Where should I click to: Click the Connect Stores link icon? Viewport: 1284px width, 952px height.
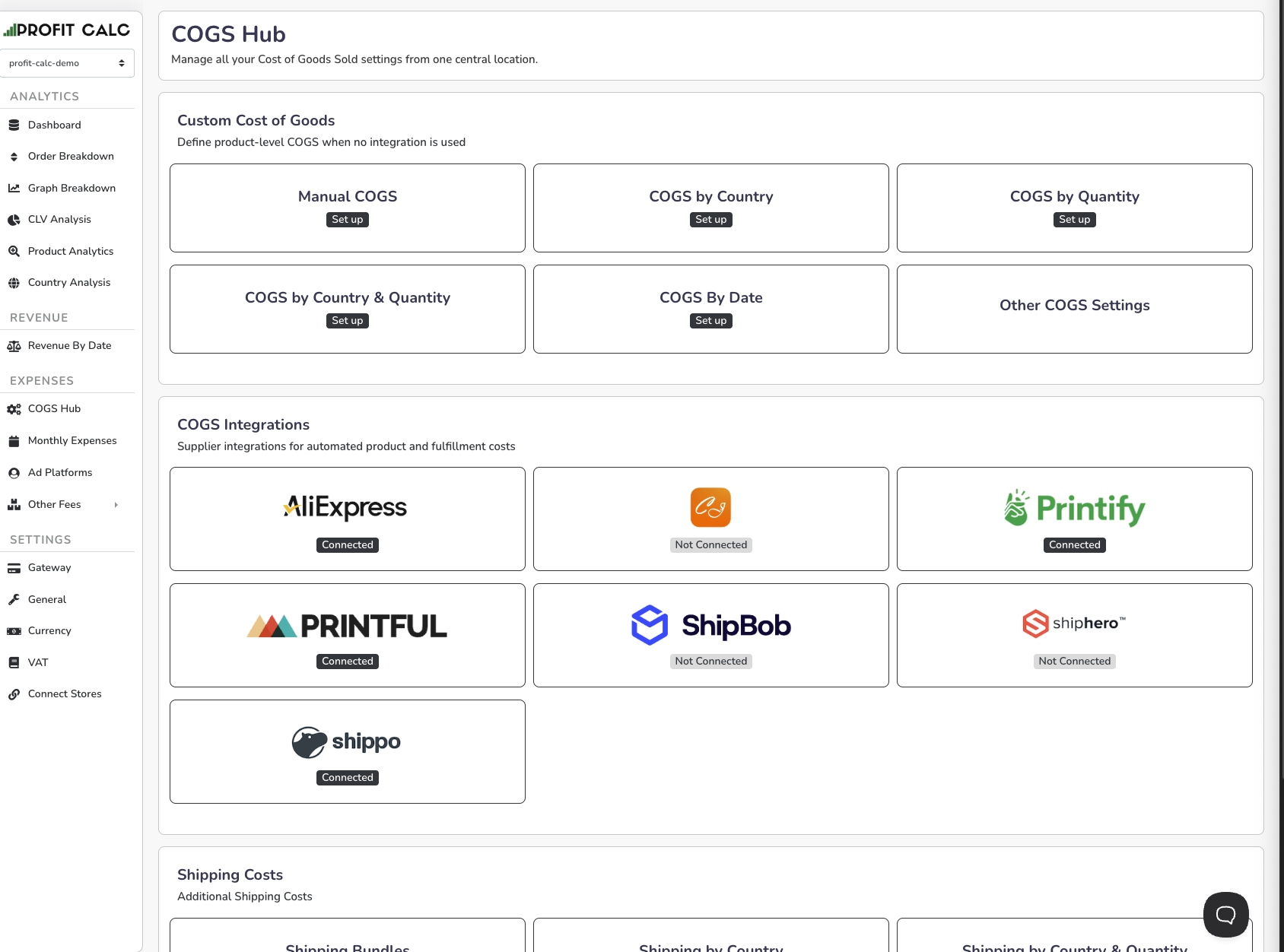(14, 694)
